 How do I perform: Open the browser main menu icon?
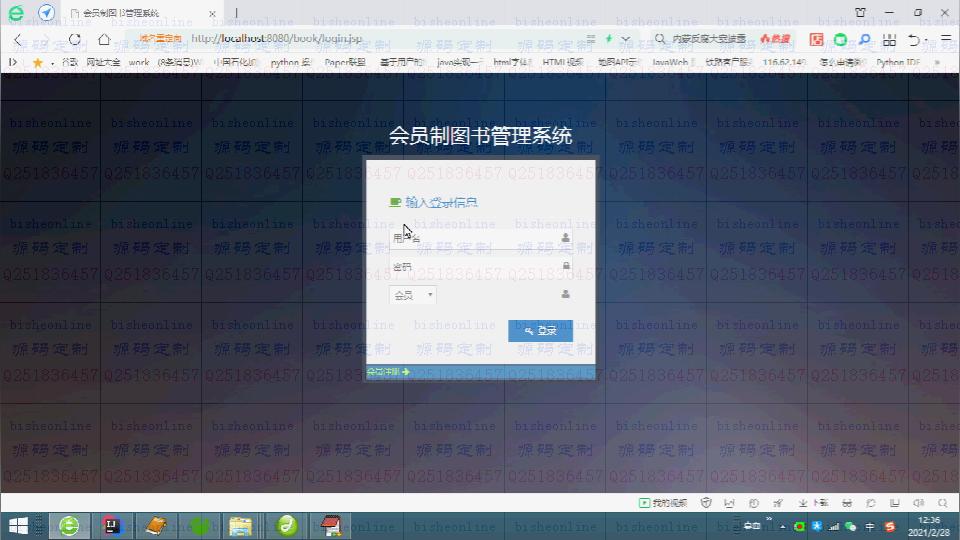click(x=946, y=39)
